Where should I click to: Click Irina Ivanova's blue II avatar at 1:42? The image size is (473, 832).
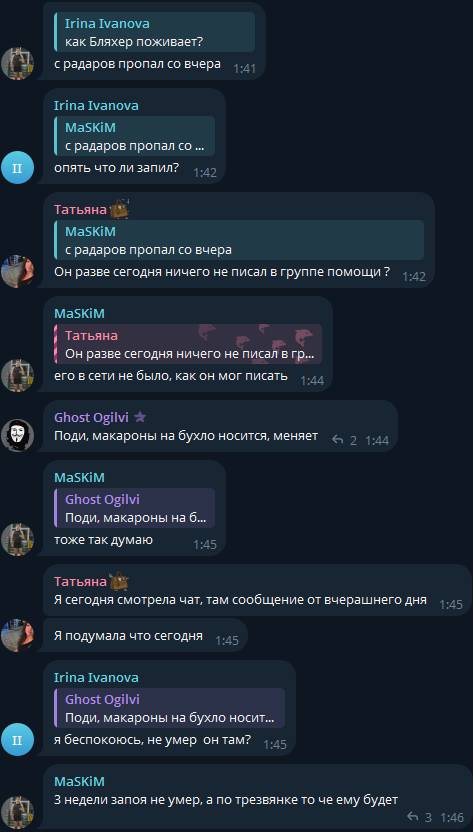(18, 168)
